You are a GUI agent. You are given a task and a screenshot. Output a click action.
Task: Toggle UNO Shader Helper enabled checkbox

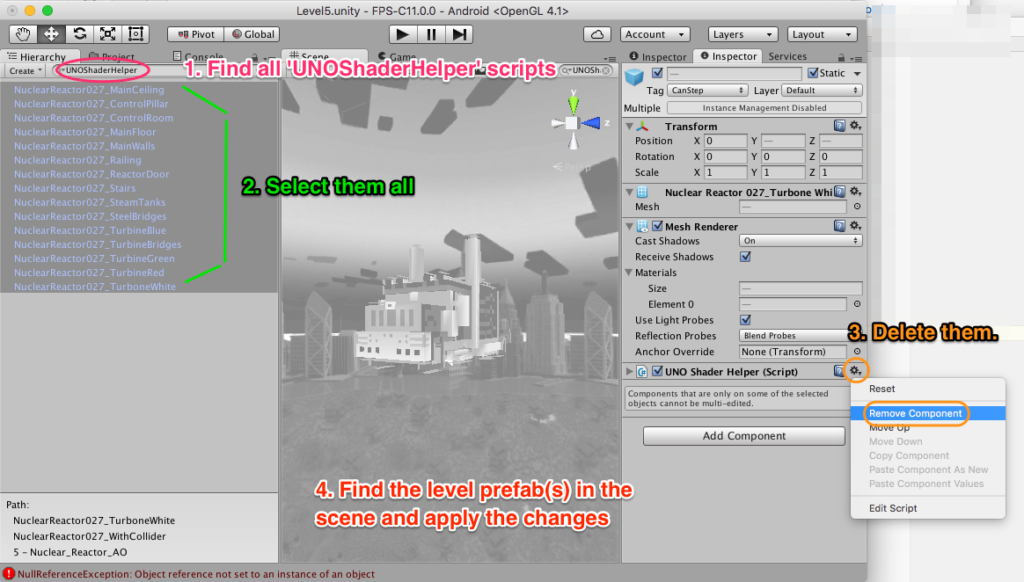click(657, 372)
